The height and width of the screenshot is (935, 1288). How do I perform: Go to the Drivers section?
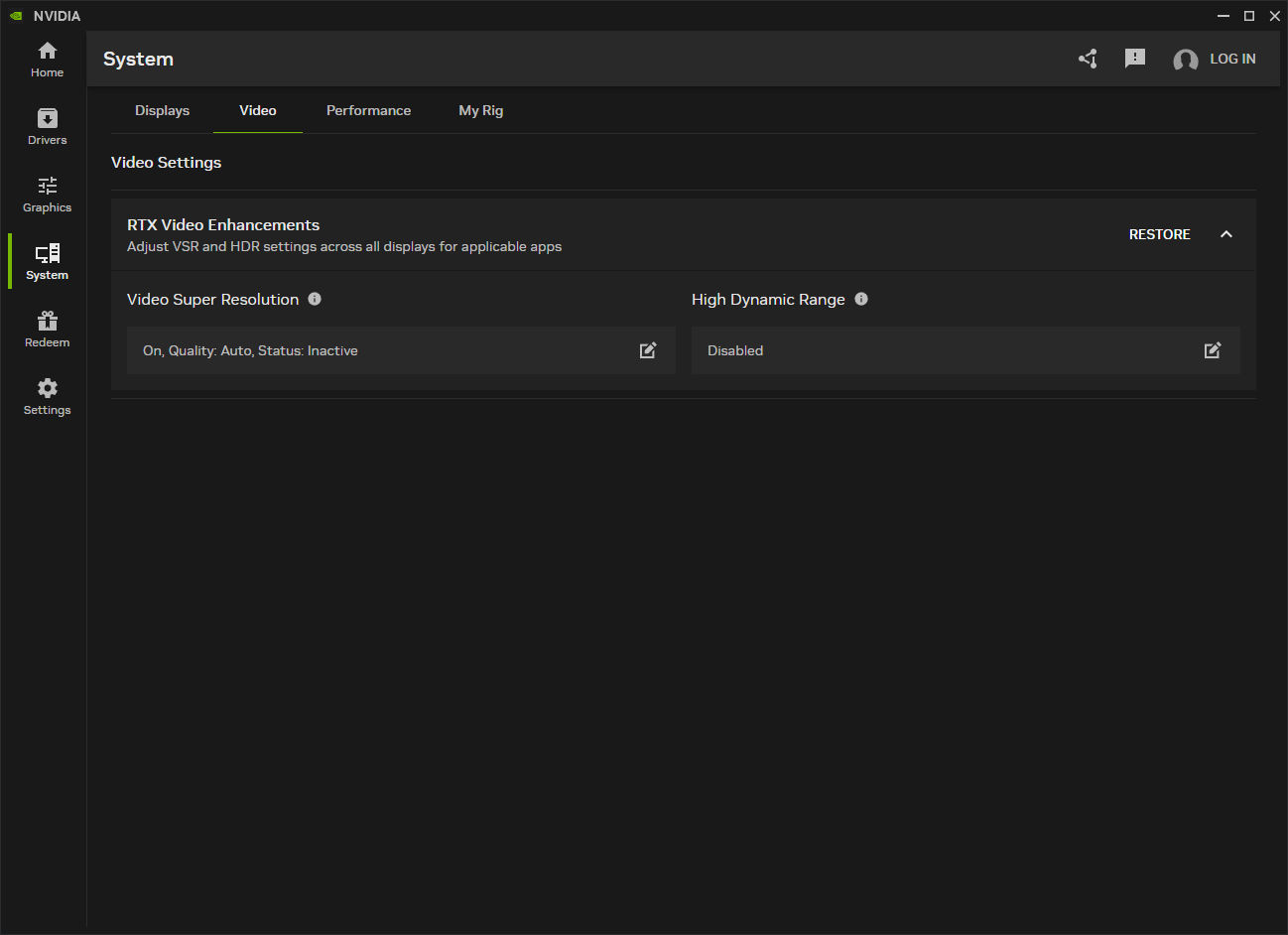click(x=47, y=127)
